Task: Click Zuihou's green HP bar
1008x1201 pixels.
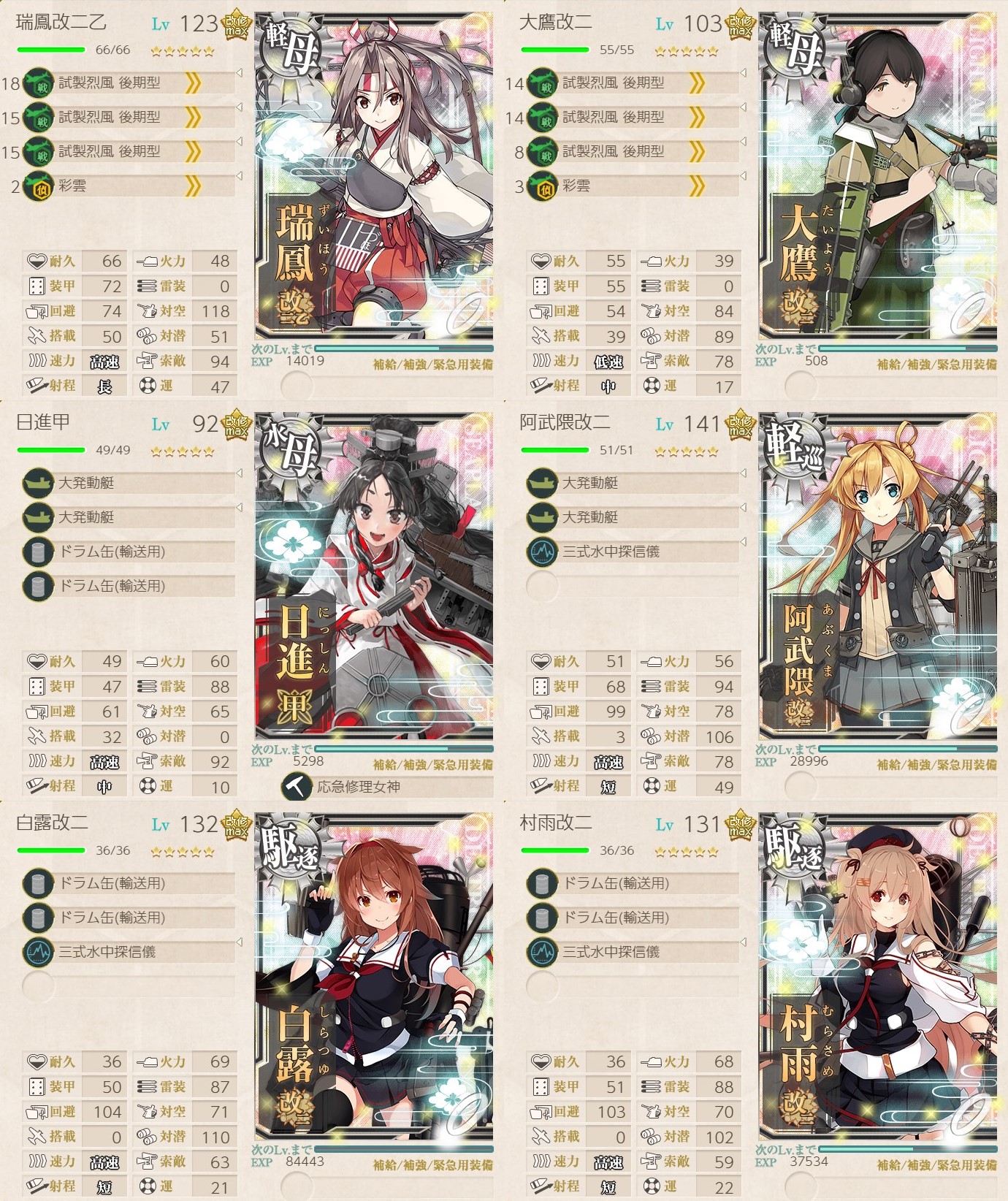Action: 51,50
